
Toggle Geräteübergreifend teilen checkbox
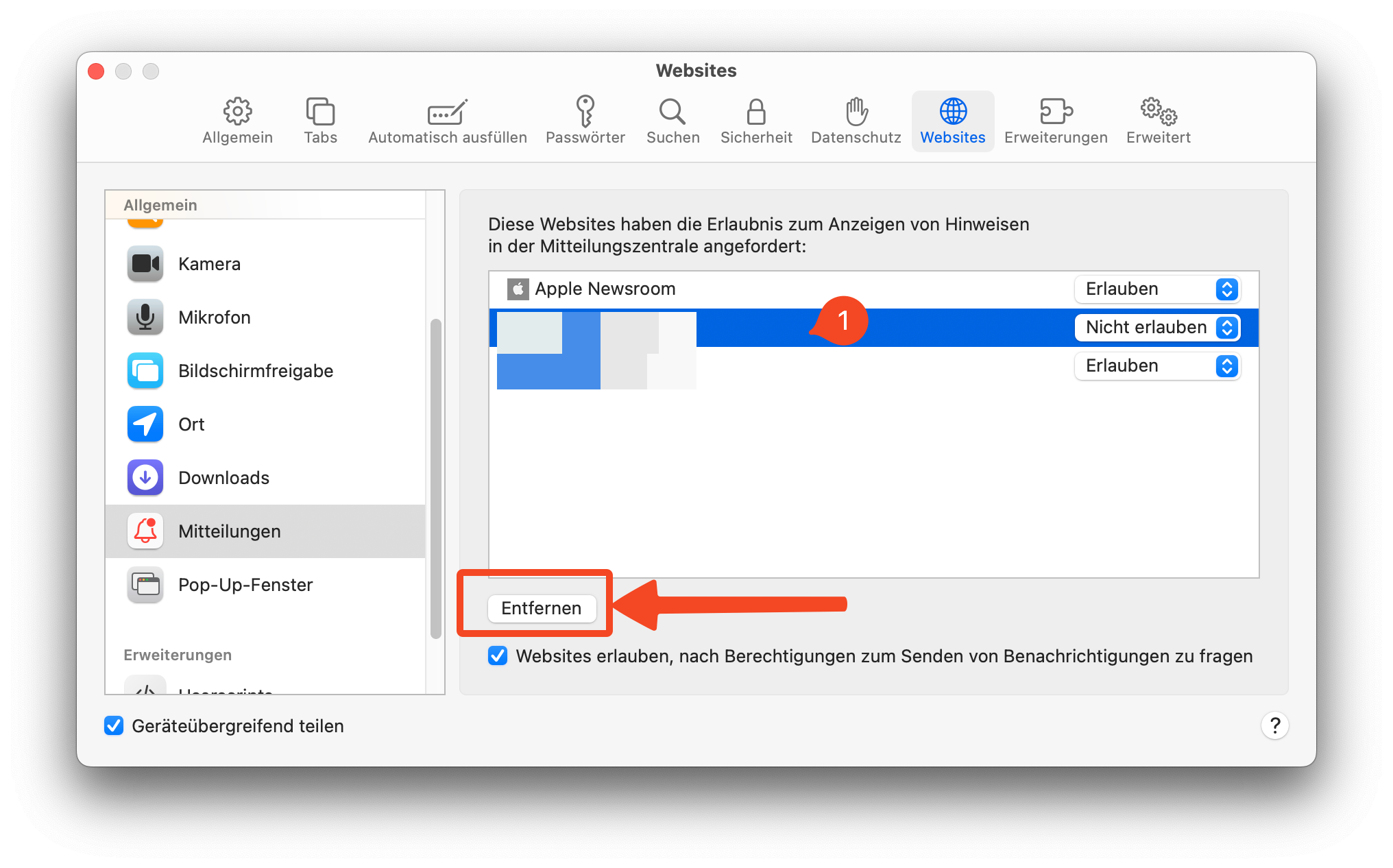tap(114, 725)
